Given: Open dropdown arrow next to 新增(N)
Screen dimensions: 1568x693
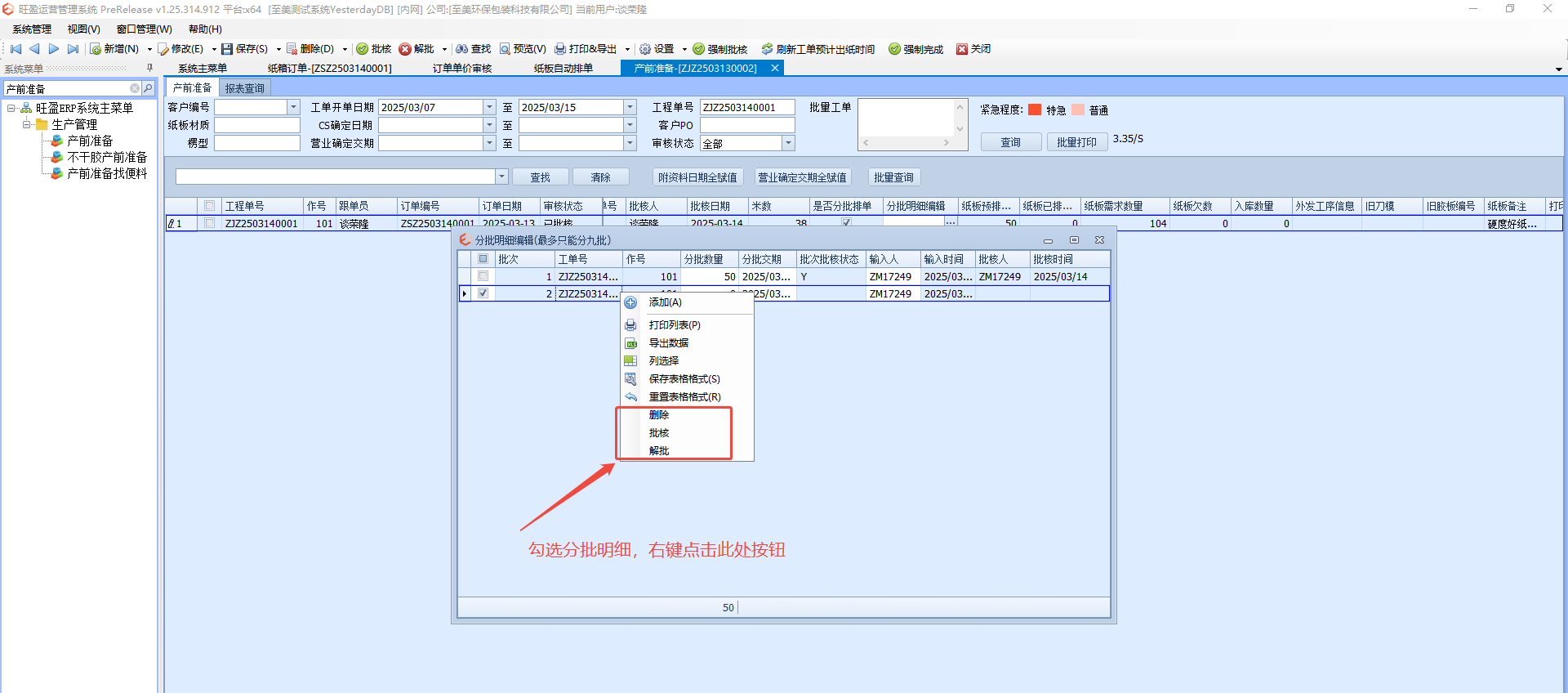Looking at the screenshot, I should pos(149,49).
